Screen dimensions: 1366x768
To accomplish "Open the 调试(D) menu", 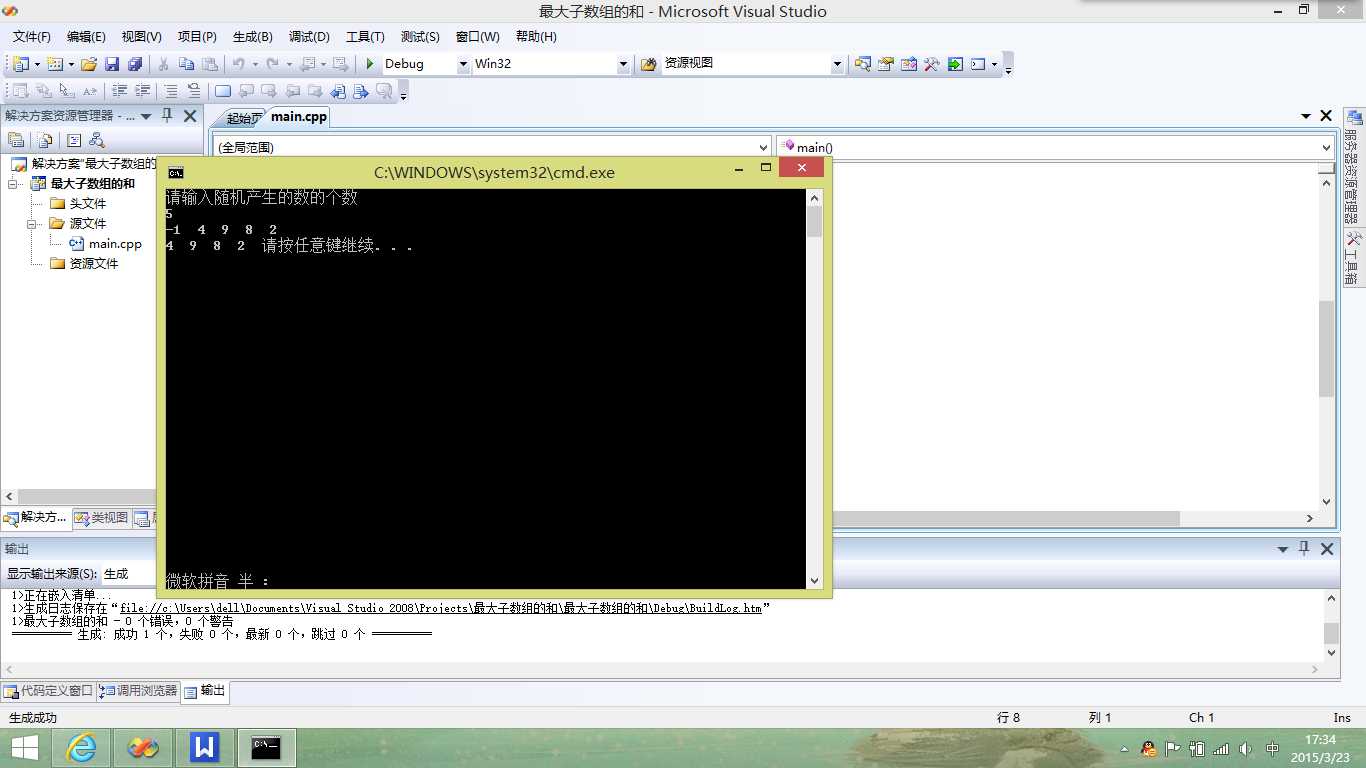I will [309, 37].
